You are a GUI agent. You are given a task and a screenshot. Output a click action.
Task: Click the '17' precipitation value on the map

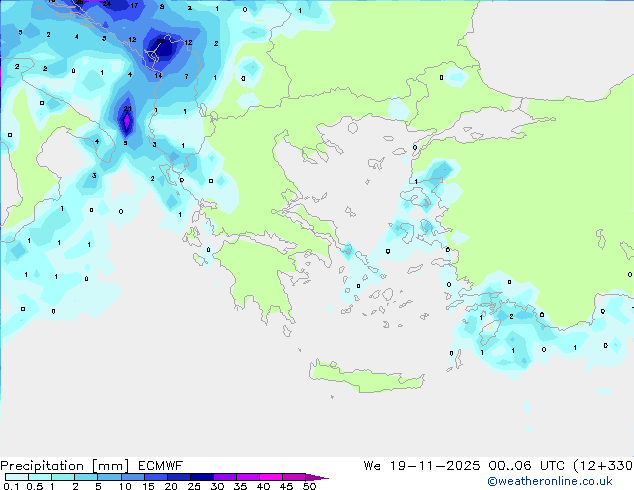coord(134,5)
